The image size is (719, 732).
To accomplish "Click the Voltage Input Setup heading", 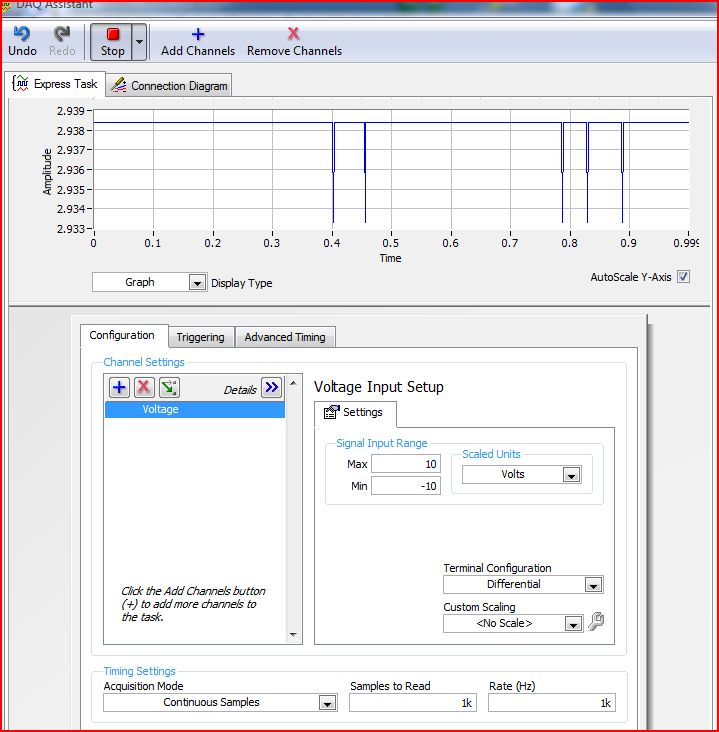I will pyautogui.click(x=379, y=387).
